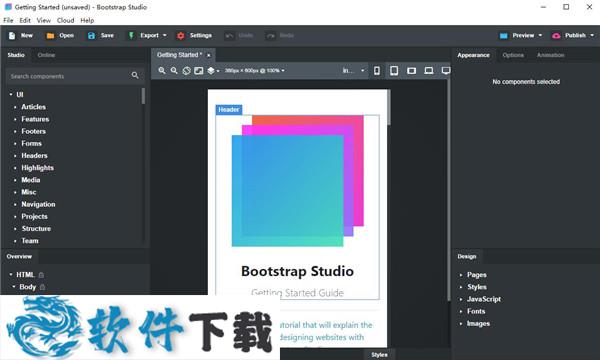Click the Styles tab at bottom

[x=379, y=355]
